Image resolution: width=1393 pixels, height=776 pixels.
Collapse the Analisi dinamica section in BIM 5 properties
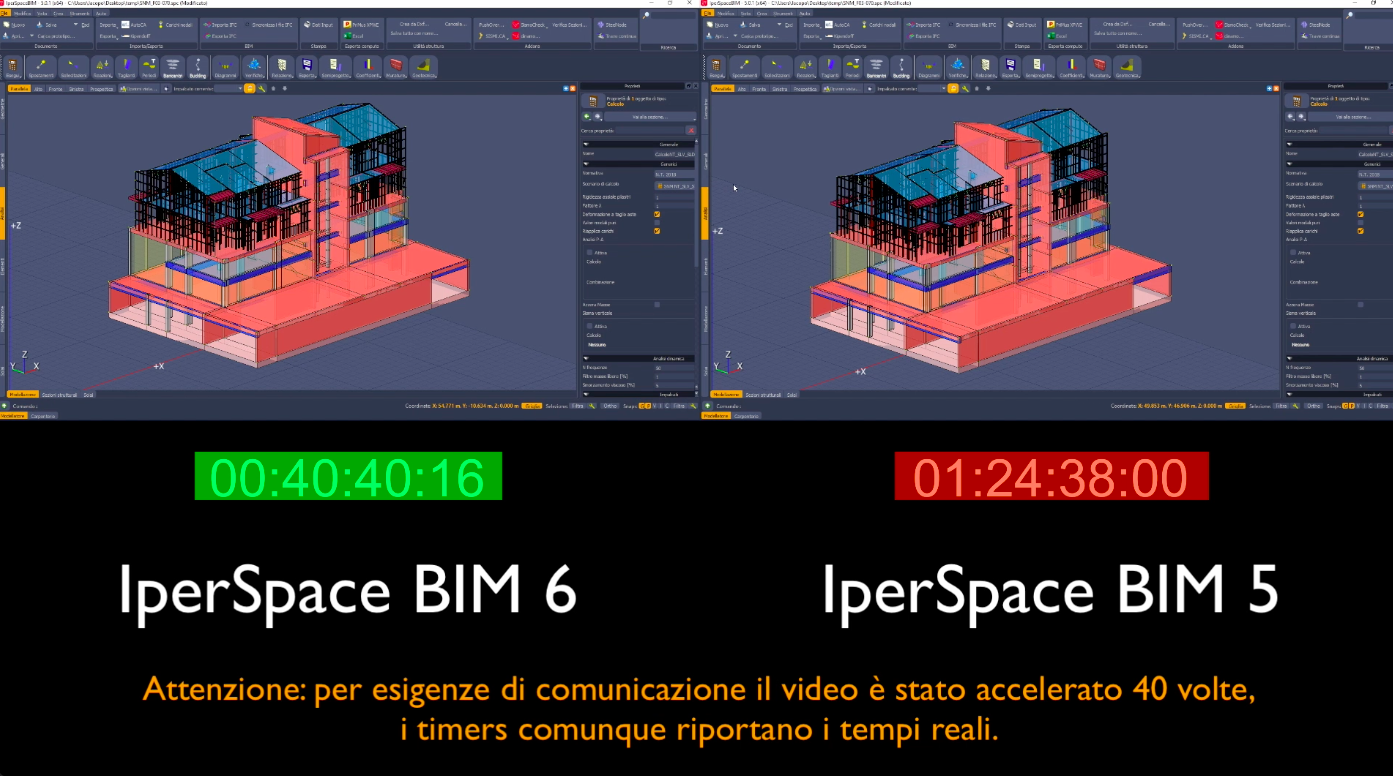1290,358
